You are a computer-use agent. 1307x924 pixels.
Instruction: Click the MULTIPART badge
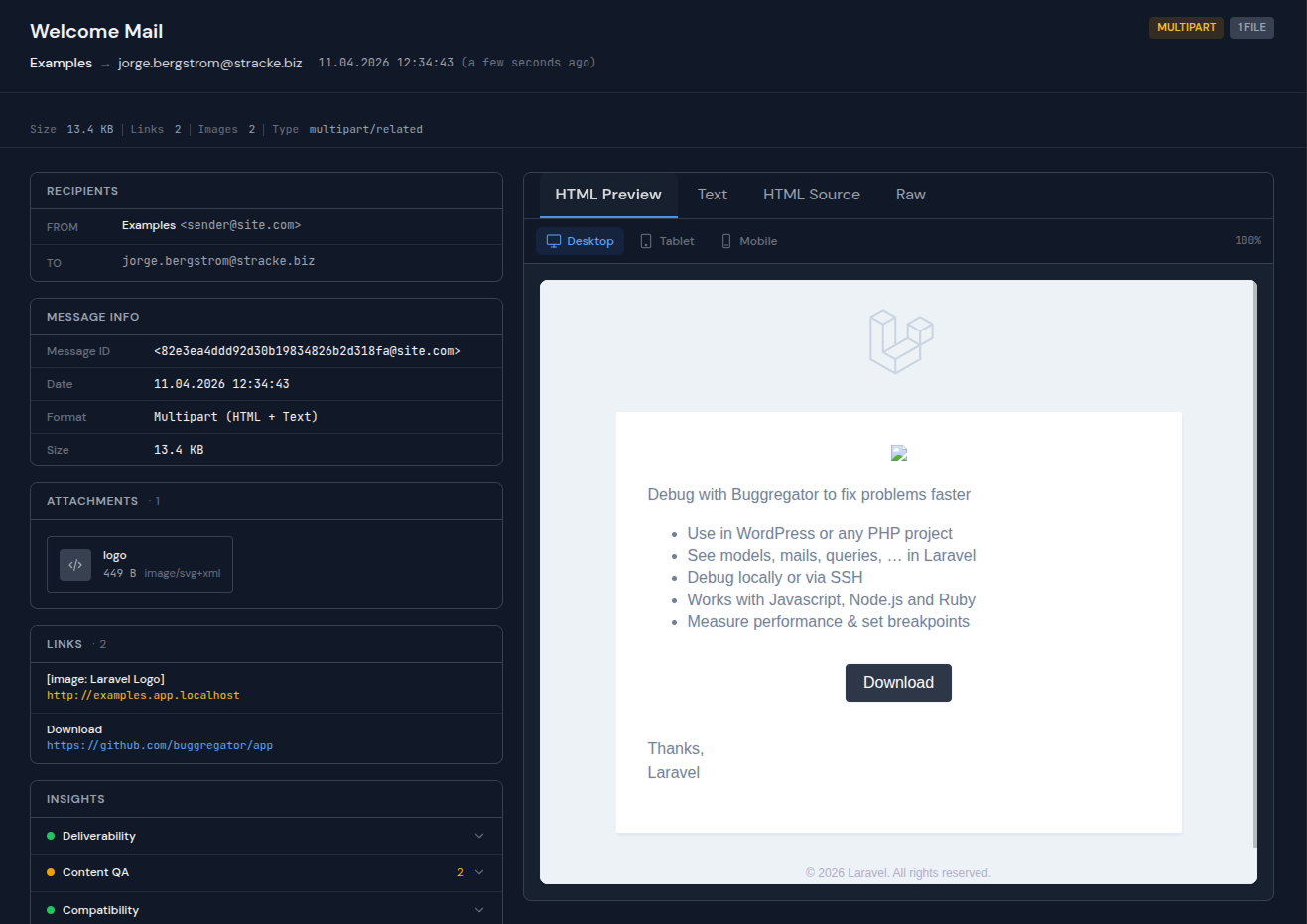1186,28
